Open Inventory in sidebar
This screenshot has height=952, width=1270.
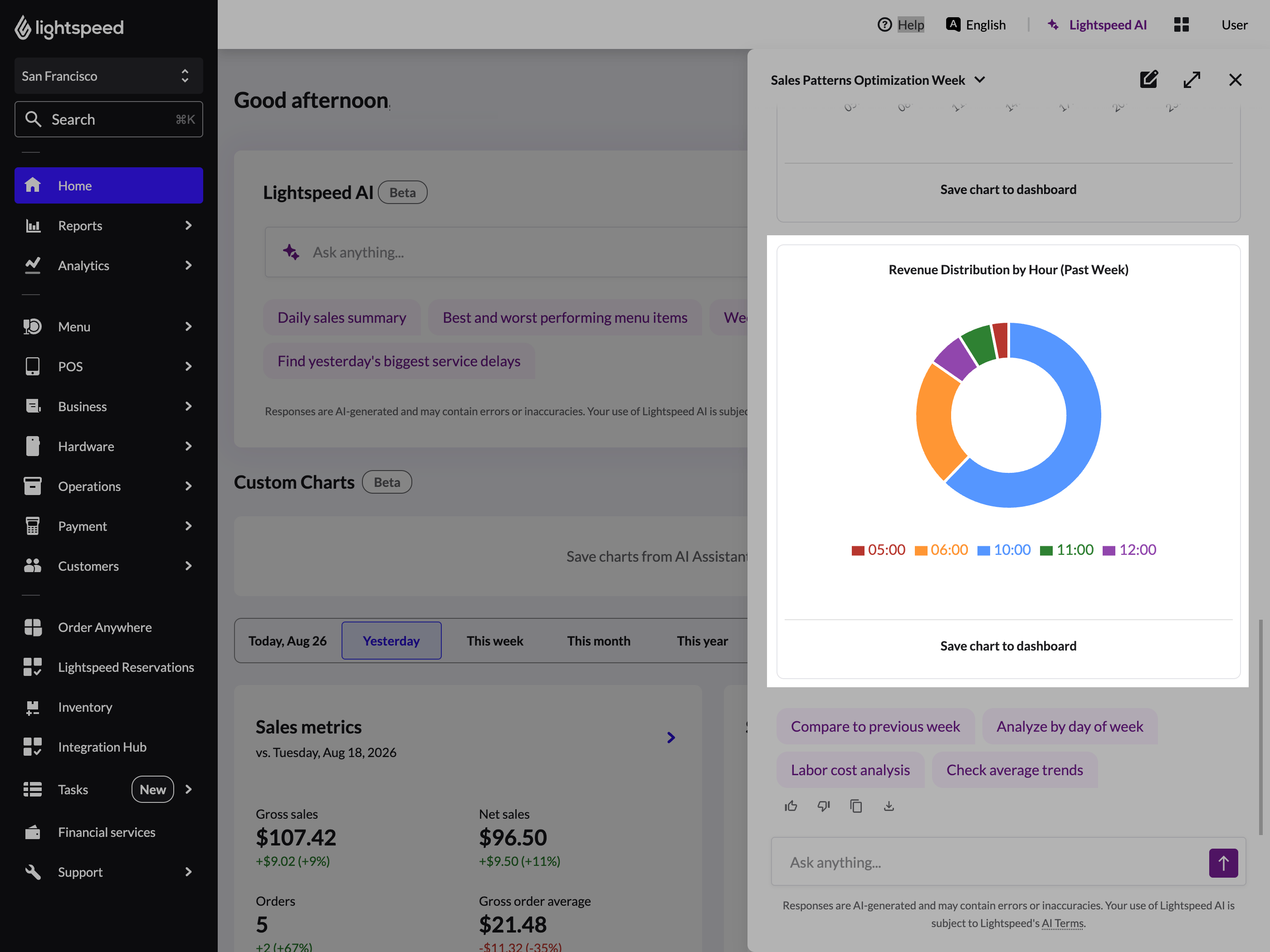(108, 707)
